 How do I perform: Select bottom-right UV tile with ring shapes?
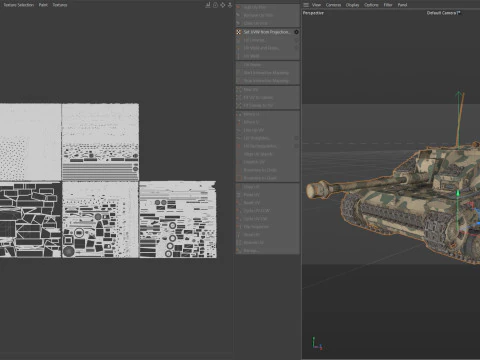[x=178, y=220]
